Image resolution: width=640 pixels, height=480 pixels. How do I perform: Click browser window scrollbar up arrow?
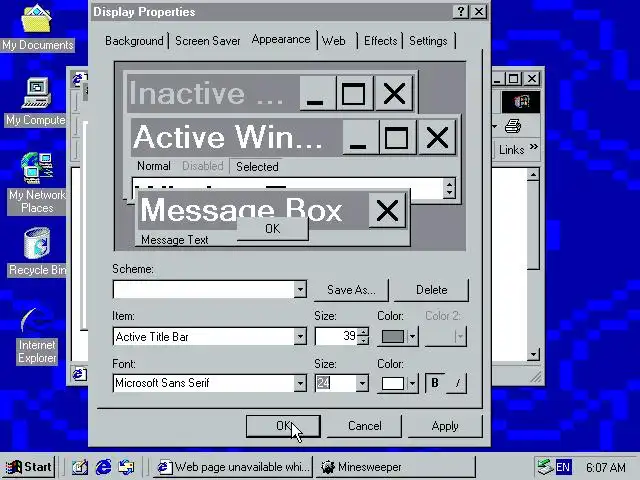tap(533, 175)
